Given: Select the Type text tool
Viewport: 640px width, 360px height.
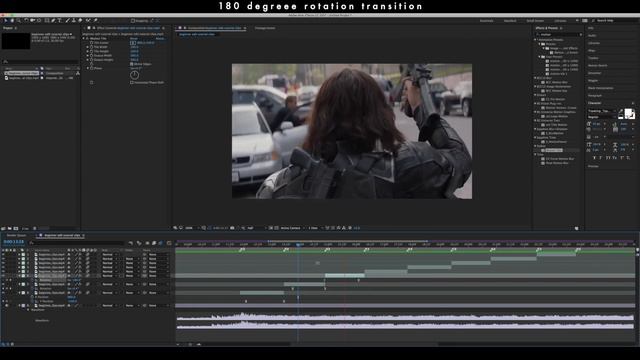Looking at the screenshot, I should (x=60, y=20).
